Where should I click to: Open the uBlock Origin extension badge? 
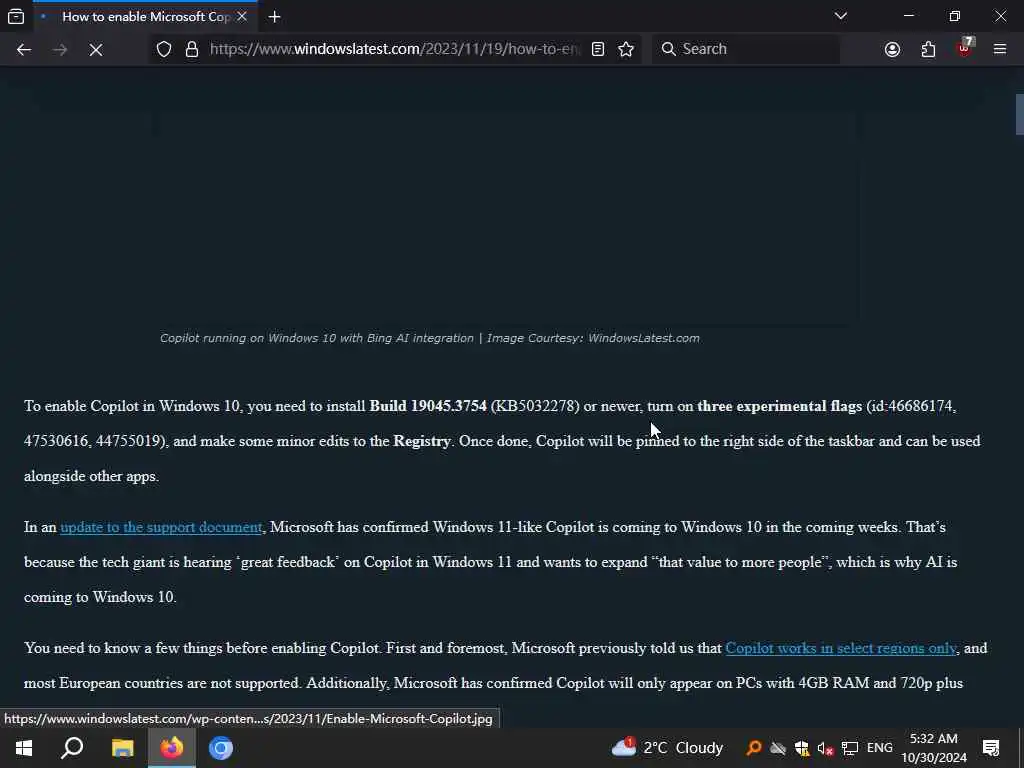click(x=964, y=49)
